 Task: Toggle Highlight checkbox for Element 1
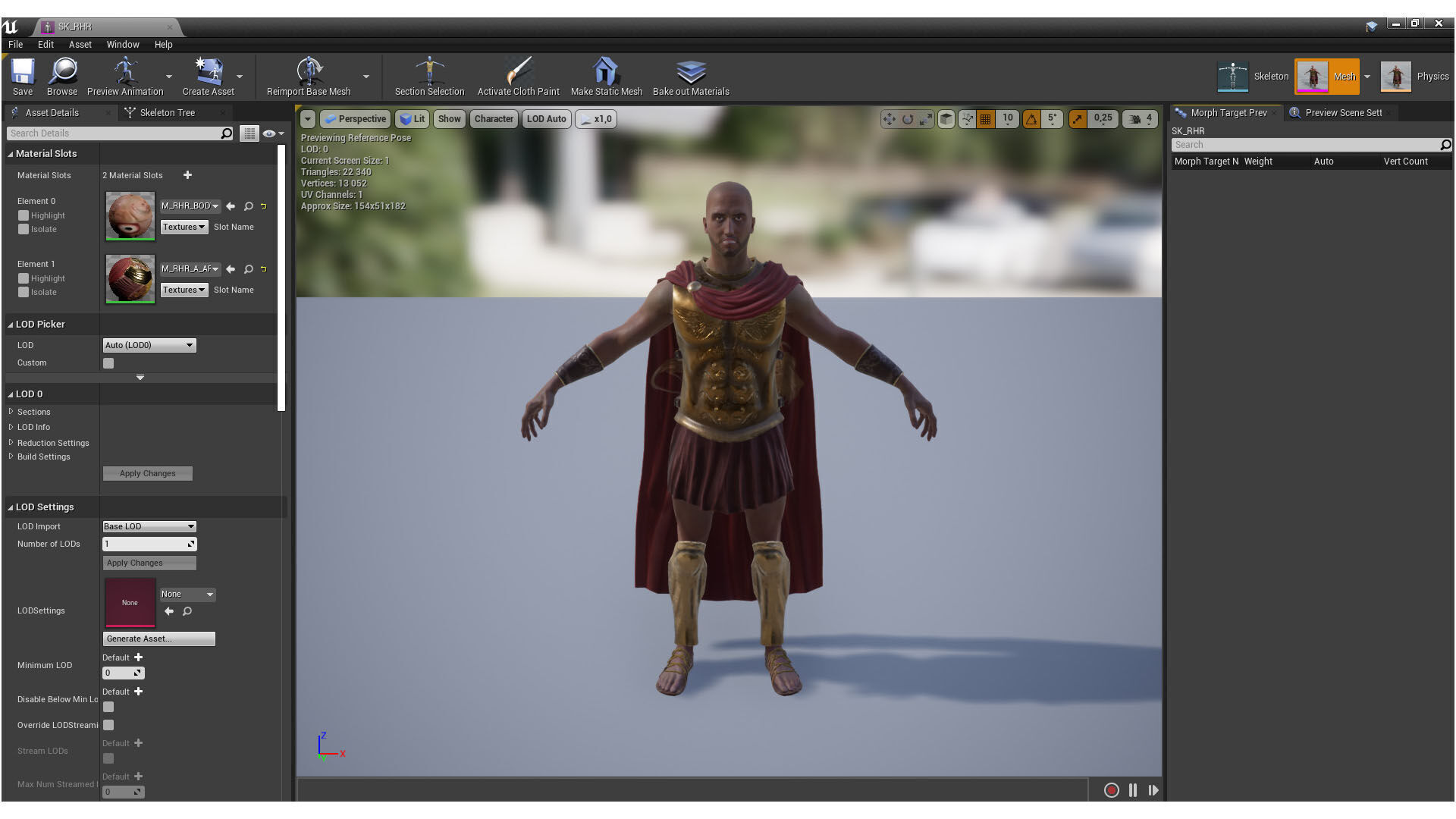24,278
